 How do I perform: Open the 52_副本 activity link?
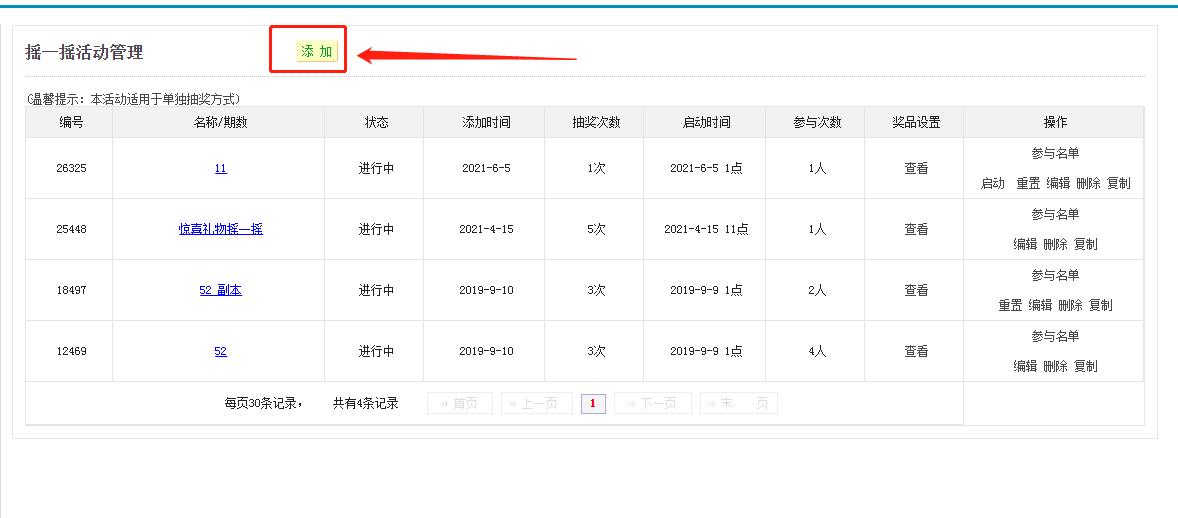220,291
